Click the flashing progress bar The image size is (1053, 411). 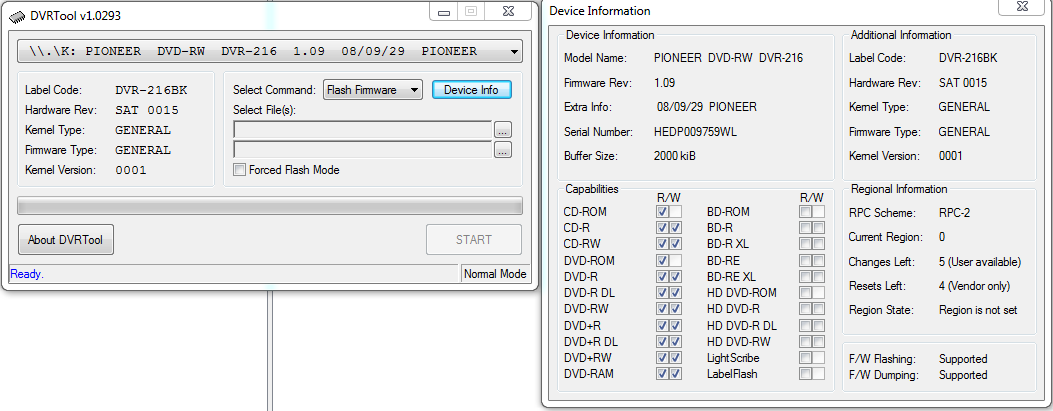point(270,206)
